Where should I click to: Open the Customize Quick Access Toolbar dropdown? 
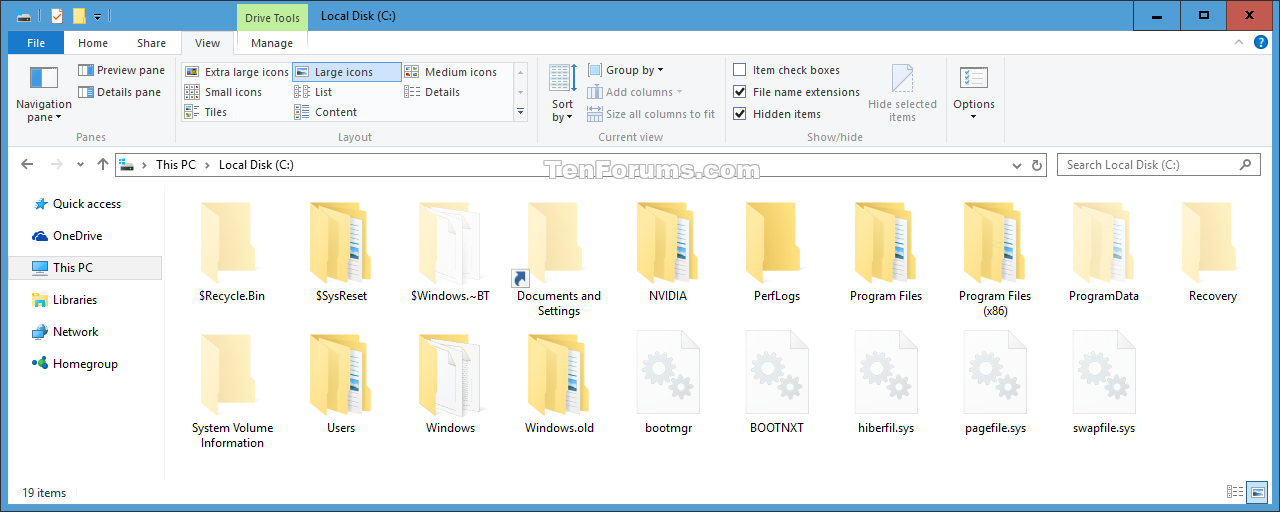(x=97, y=16)
